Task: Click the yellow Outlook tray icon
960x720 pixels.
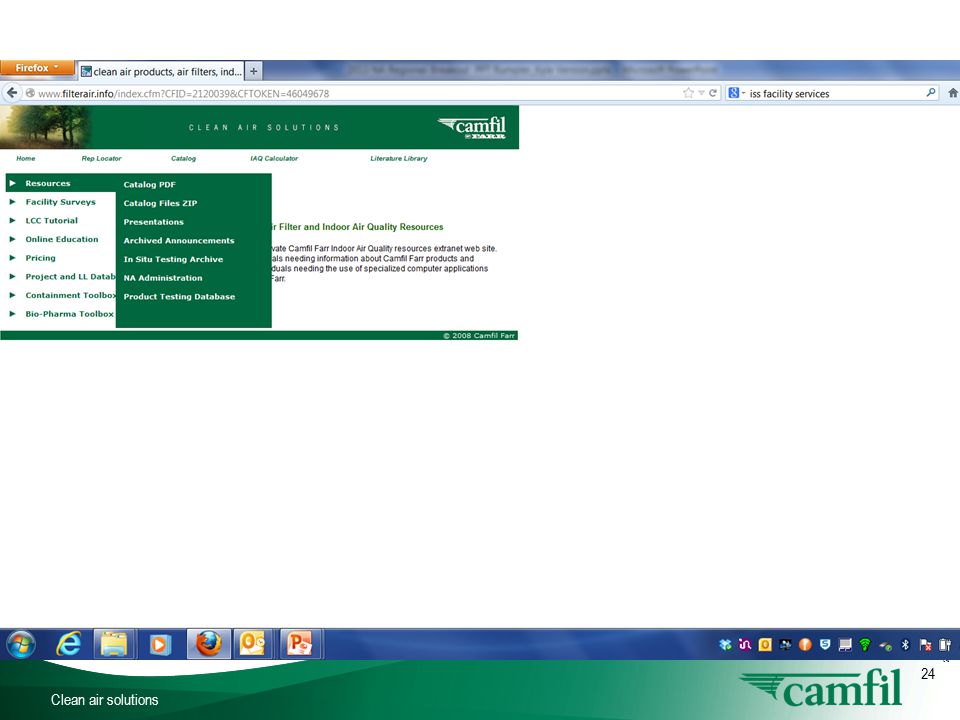Action: [765, 644]
